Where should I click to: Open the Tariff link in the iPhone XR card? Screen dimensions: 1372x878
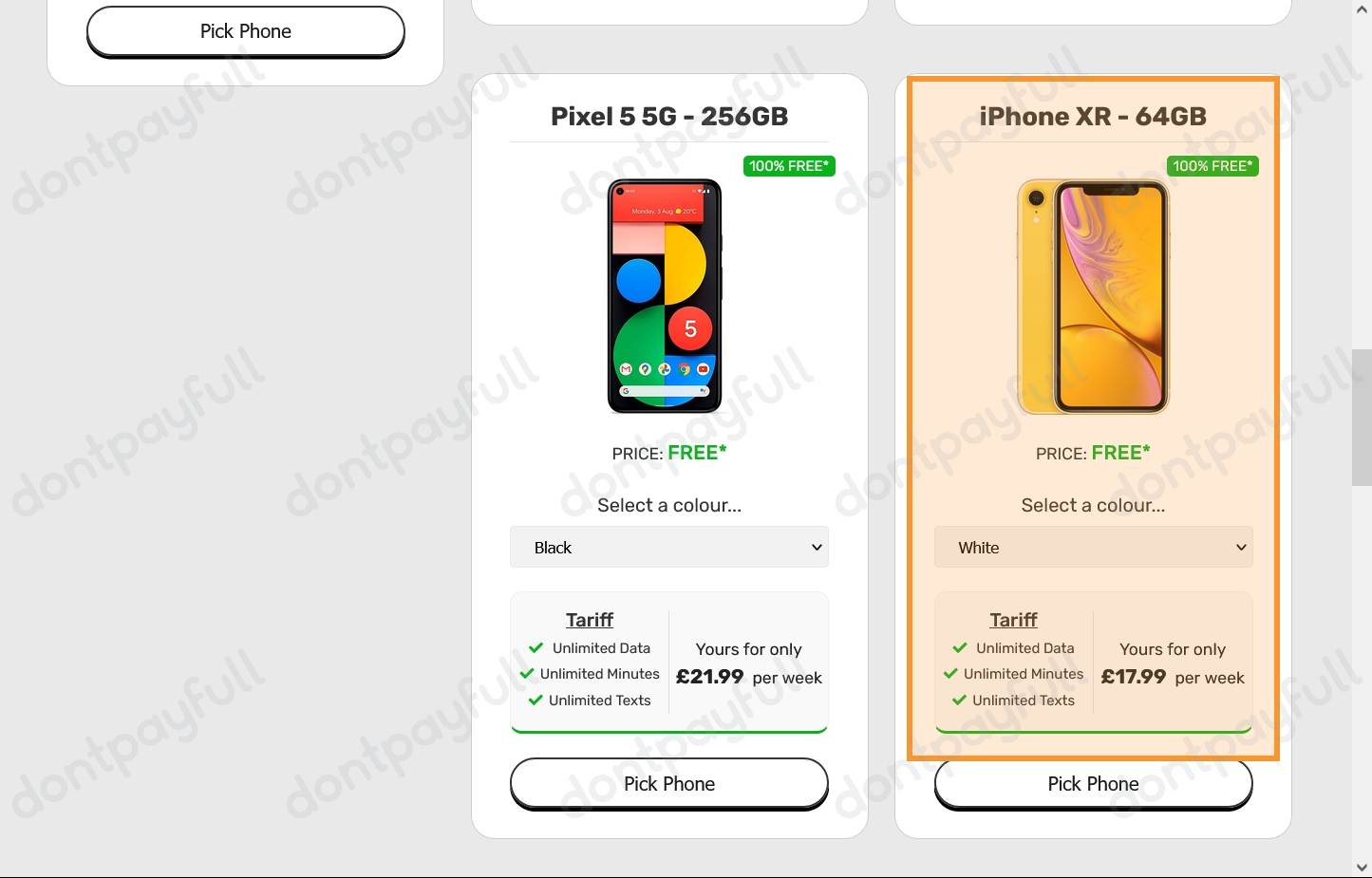click(1013, 620)
